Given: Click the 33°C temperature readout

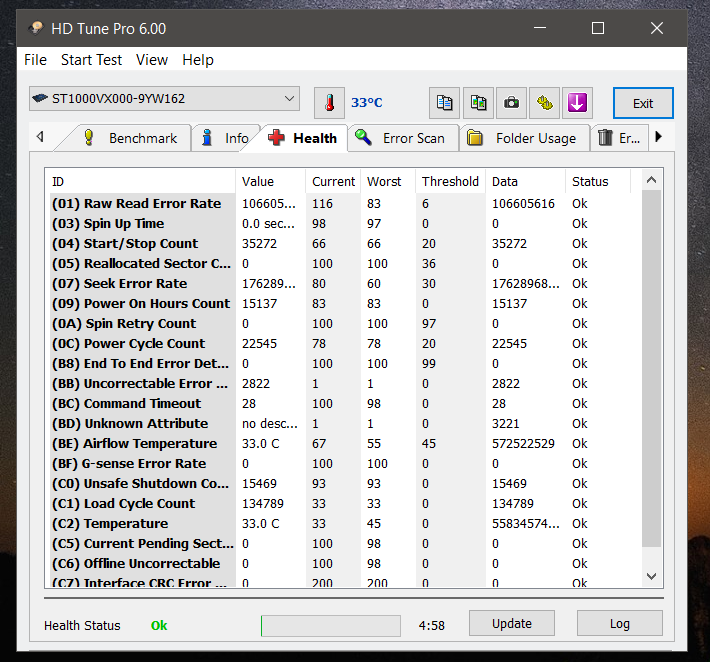Looking at the screenshot, I should (366, 103).
